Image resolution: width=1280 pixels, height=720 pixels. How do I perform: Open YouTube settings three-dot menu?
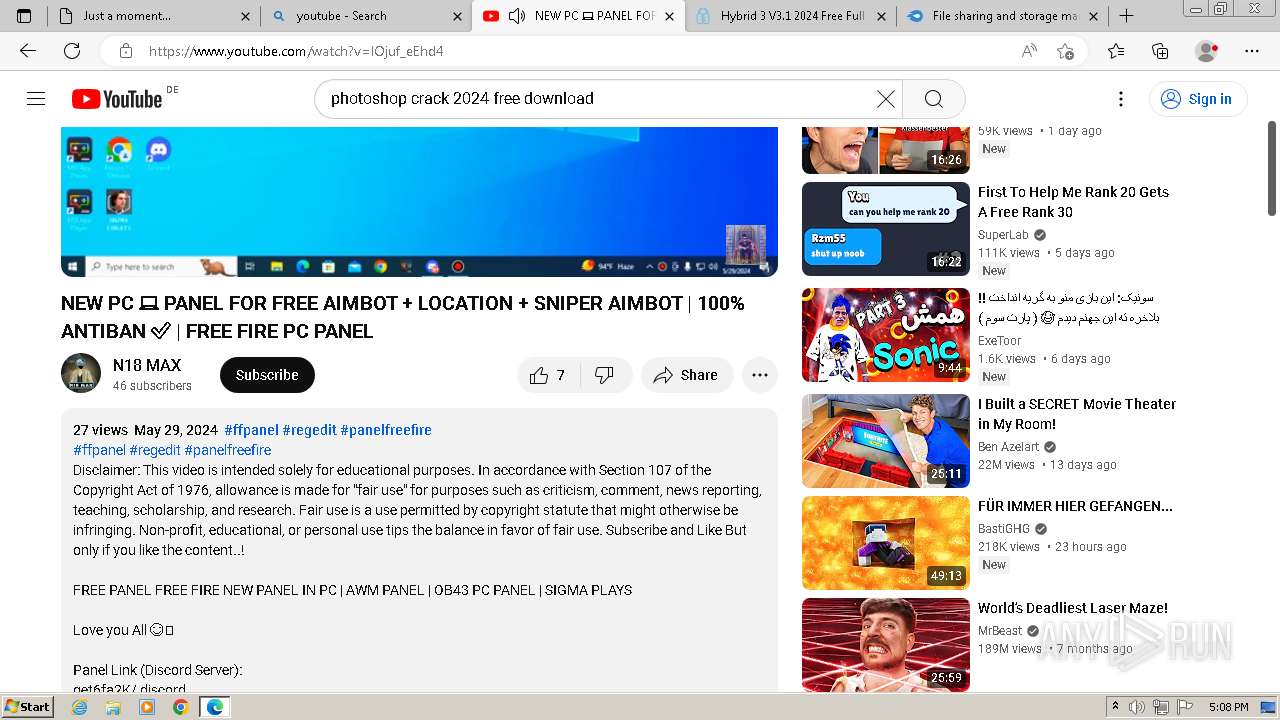[x=1121, y=98]
